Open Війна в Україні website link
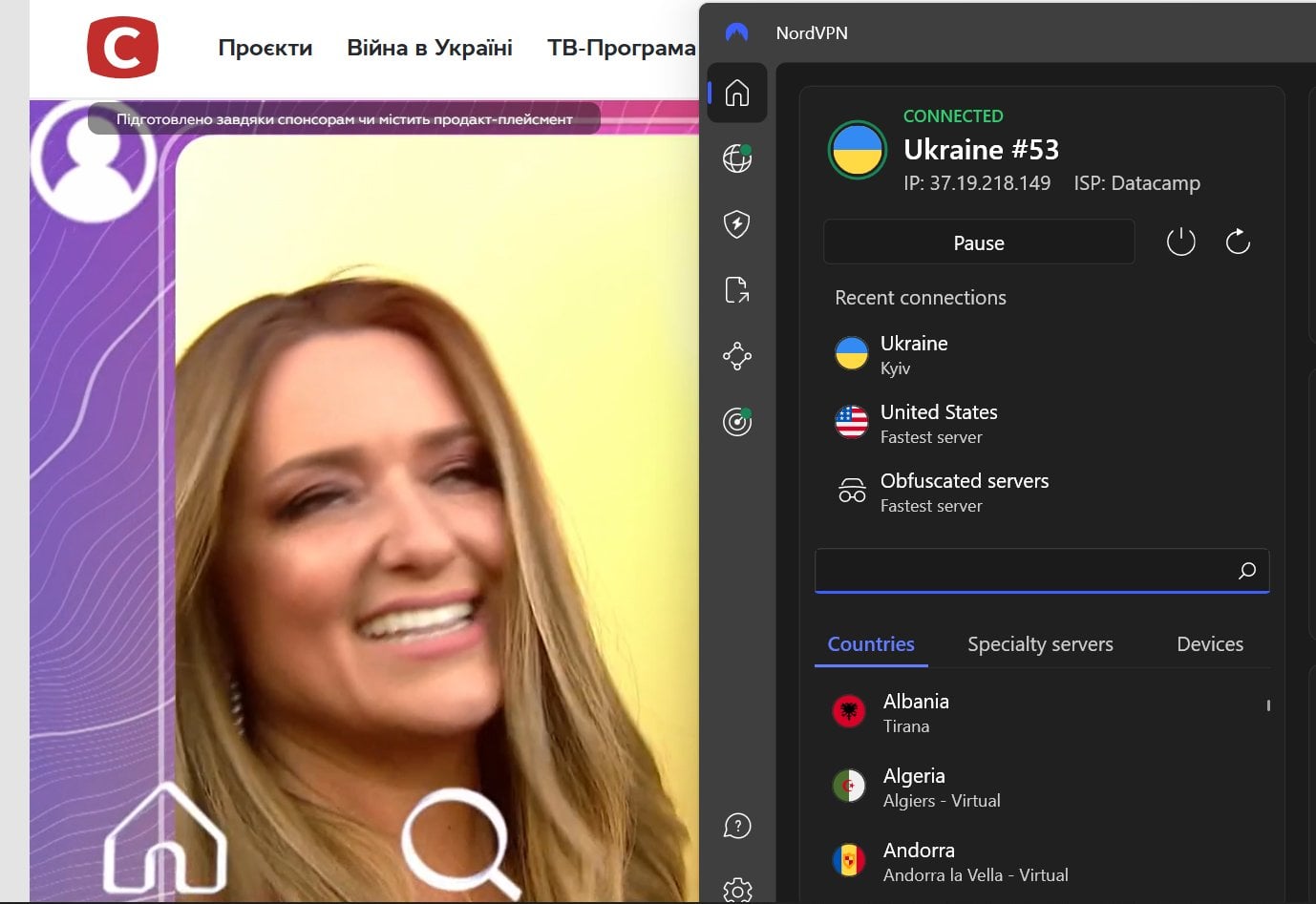Image resolution: width=1316 pixels, height=904 pixels. click(429, 48)
